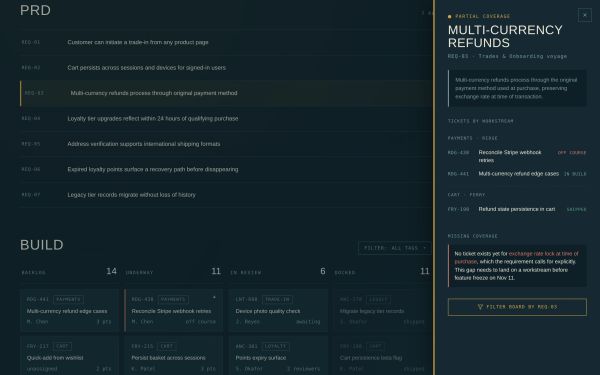Click the Docked column header
The width and height of the screenshot is (600, 375).
(x=345, y=273)
